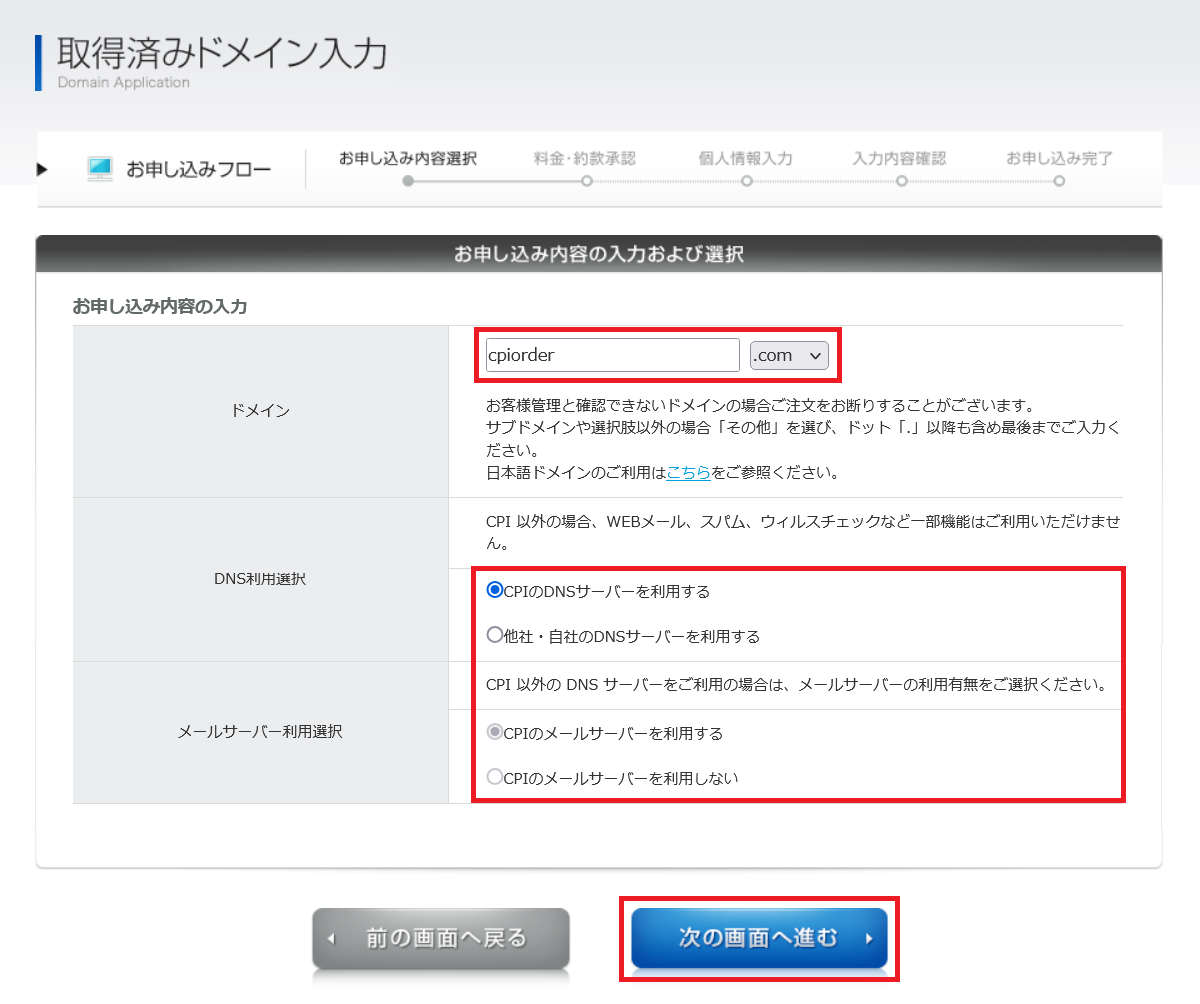Open the こちら link for Japanese domains
This screenshot has height=1004, width=1200.
[688, 472]
